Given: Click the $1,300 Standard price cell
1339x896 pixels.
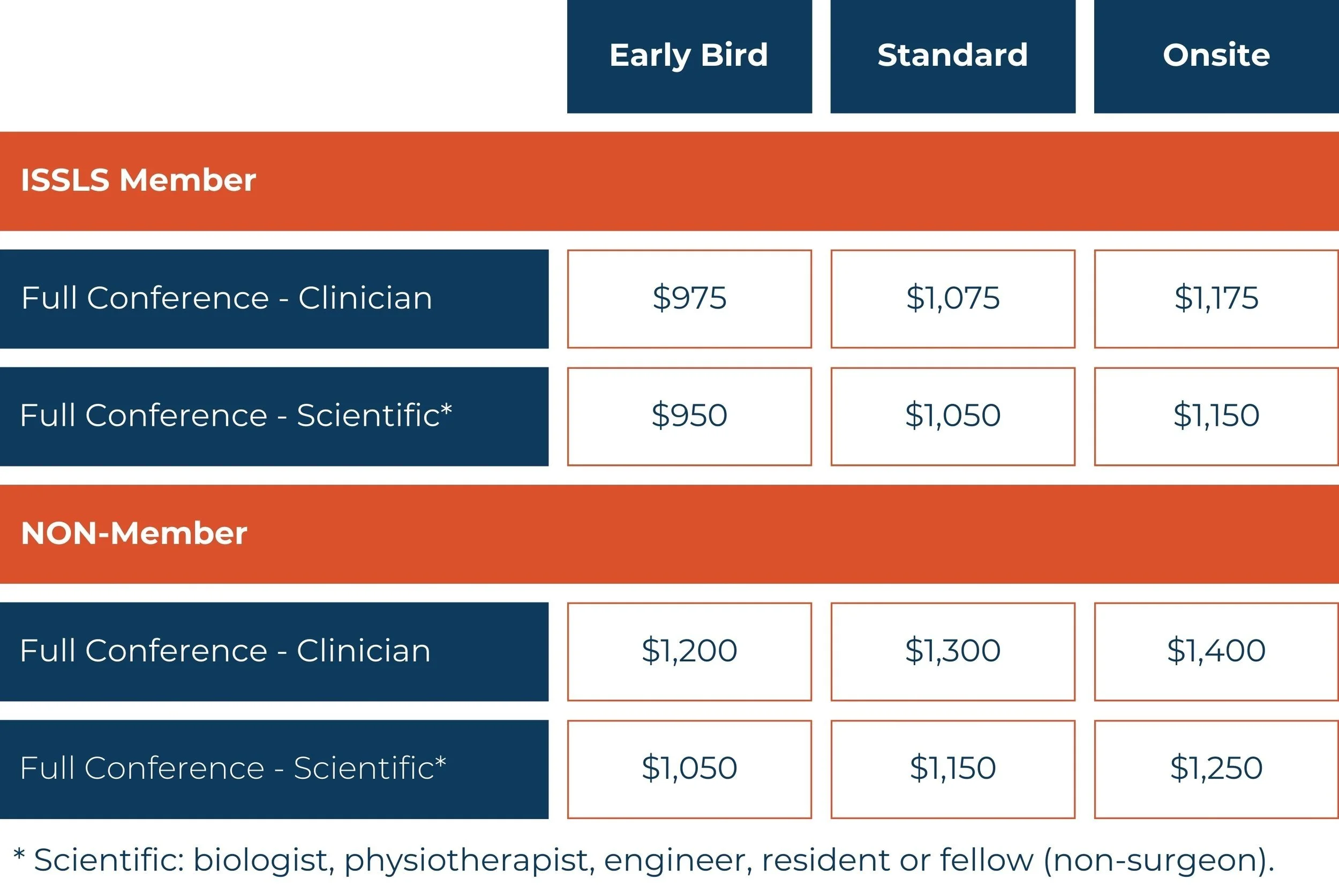Looking at the screenshot, I should tap(952, 651).
